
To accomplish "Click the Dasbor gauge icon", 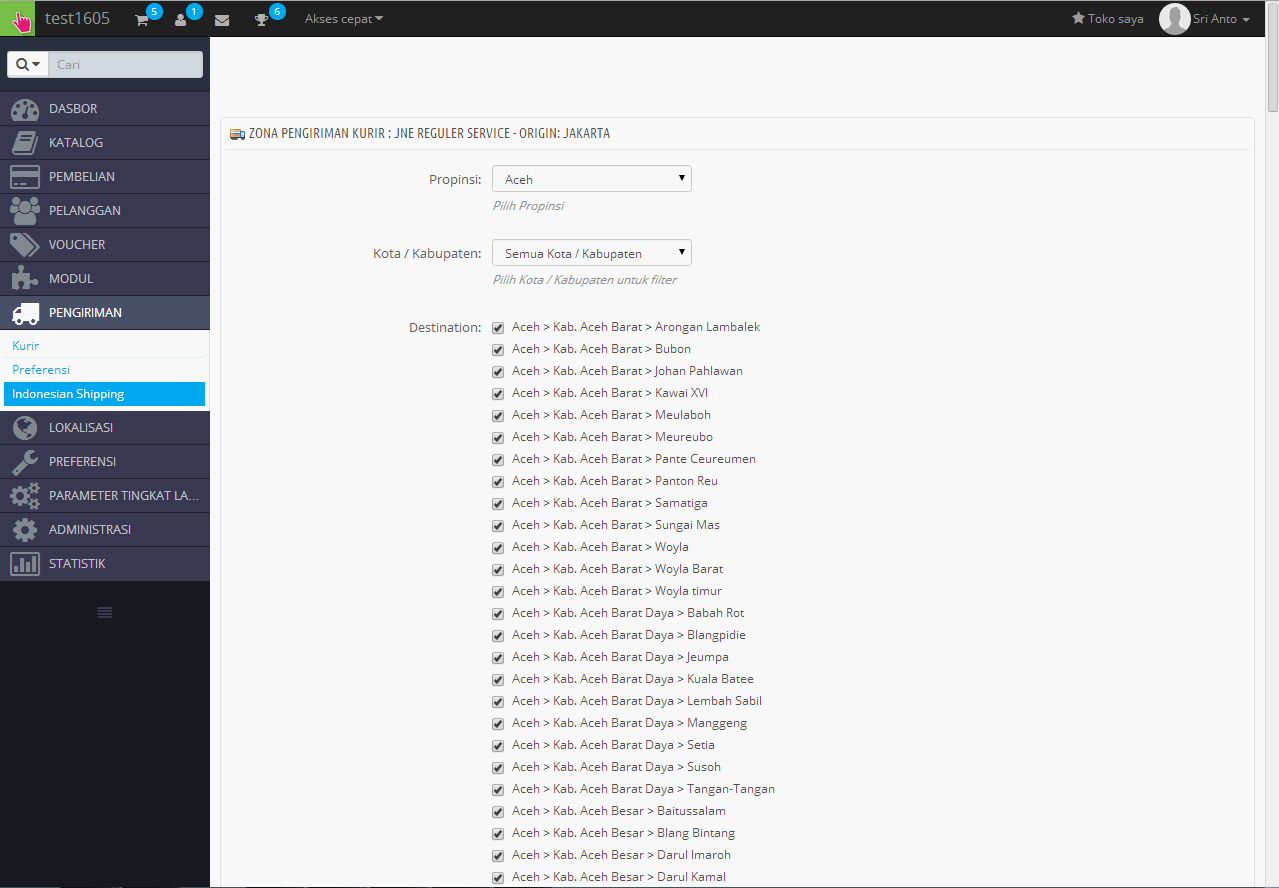I will (x=25, y=109).
